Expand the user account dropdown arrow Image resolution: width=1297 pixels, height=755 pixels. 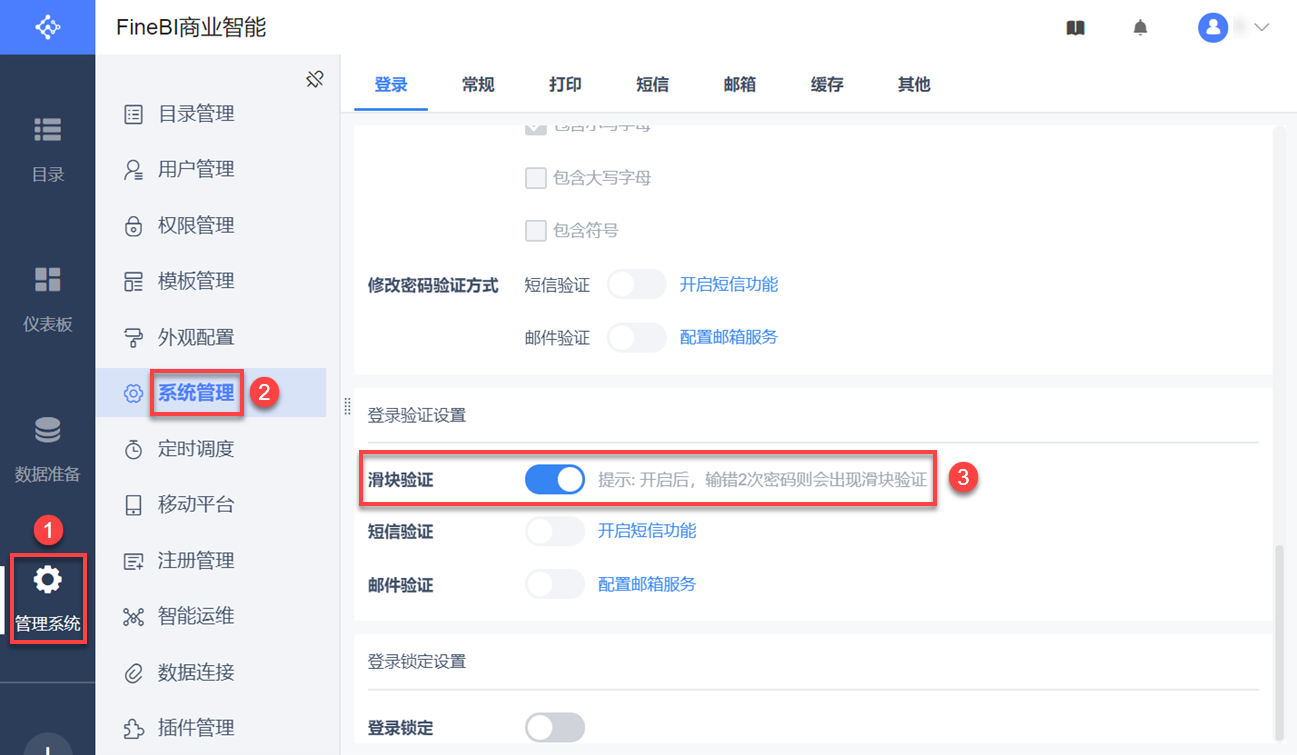(x=1261, y=28)
